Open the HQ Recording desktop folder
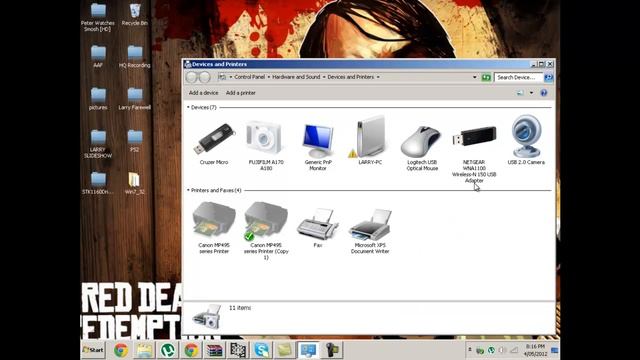The width and height of the screenshot is (640, 360). pos(135,57)
